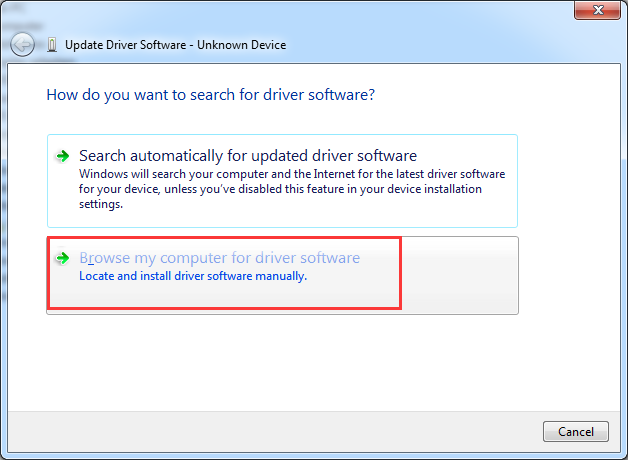Click blank right side of Browse option panel
Viewport: 628px width, 460px height.
pyautogui.click(x=460, y=275)
